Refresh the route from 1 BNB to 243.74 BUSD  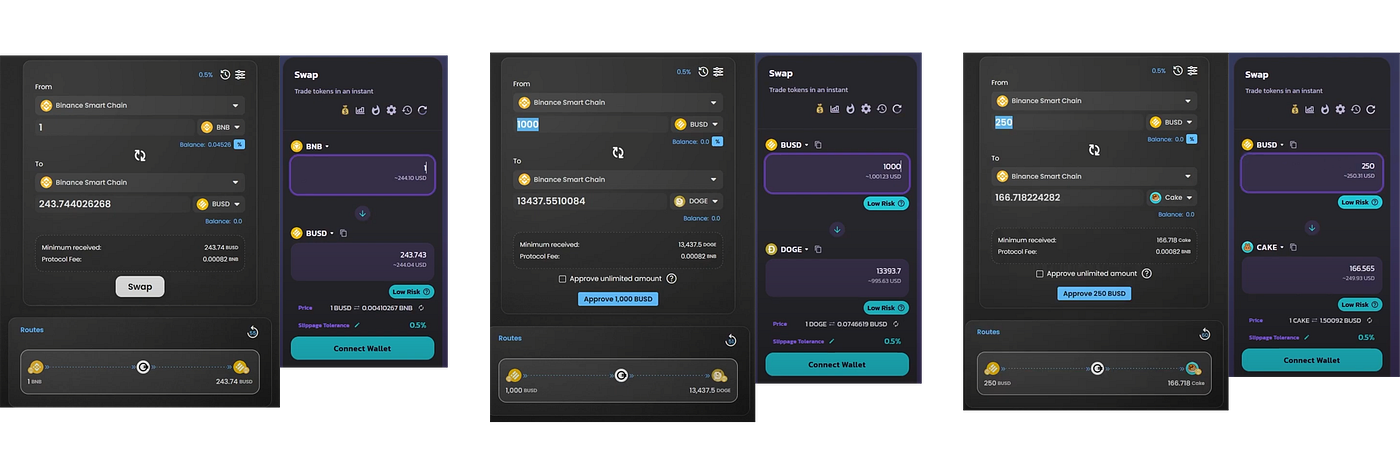[253, 332]
